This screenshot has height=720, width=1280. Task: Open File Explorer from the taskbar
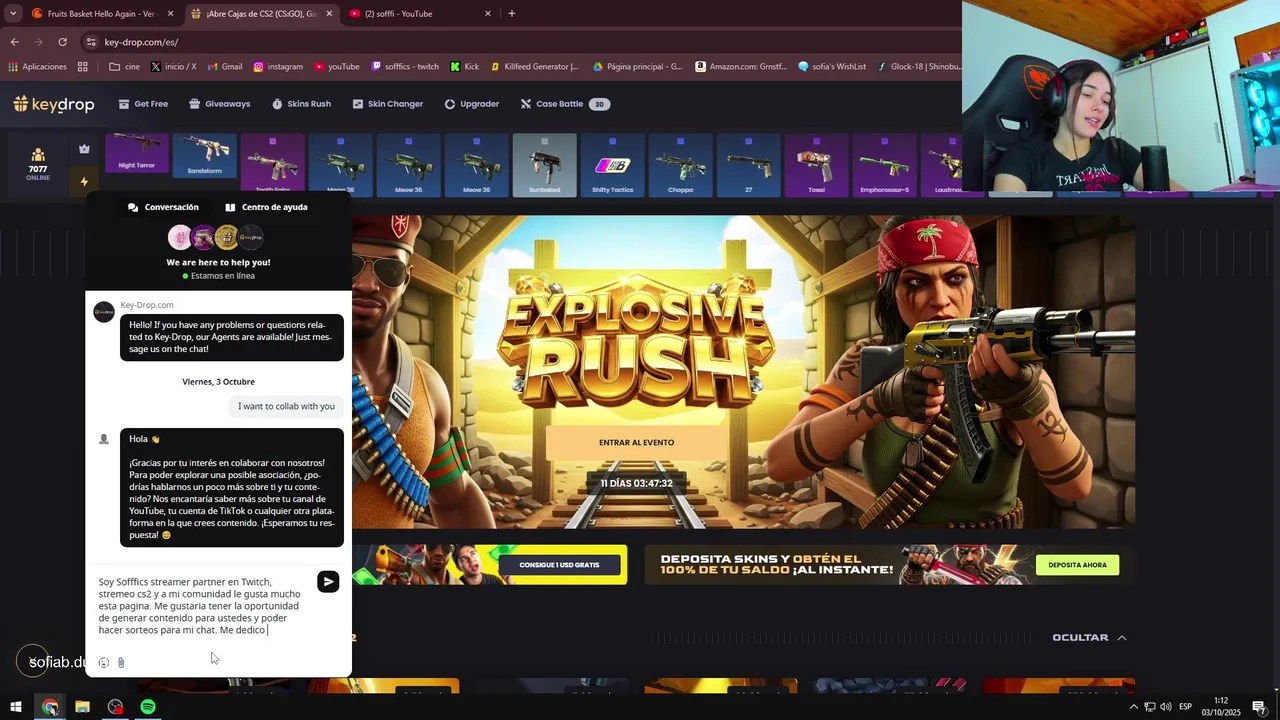point(83,707)
